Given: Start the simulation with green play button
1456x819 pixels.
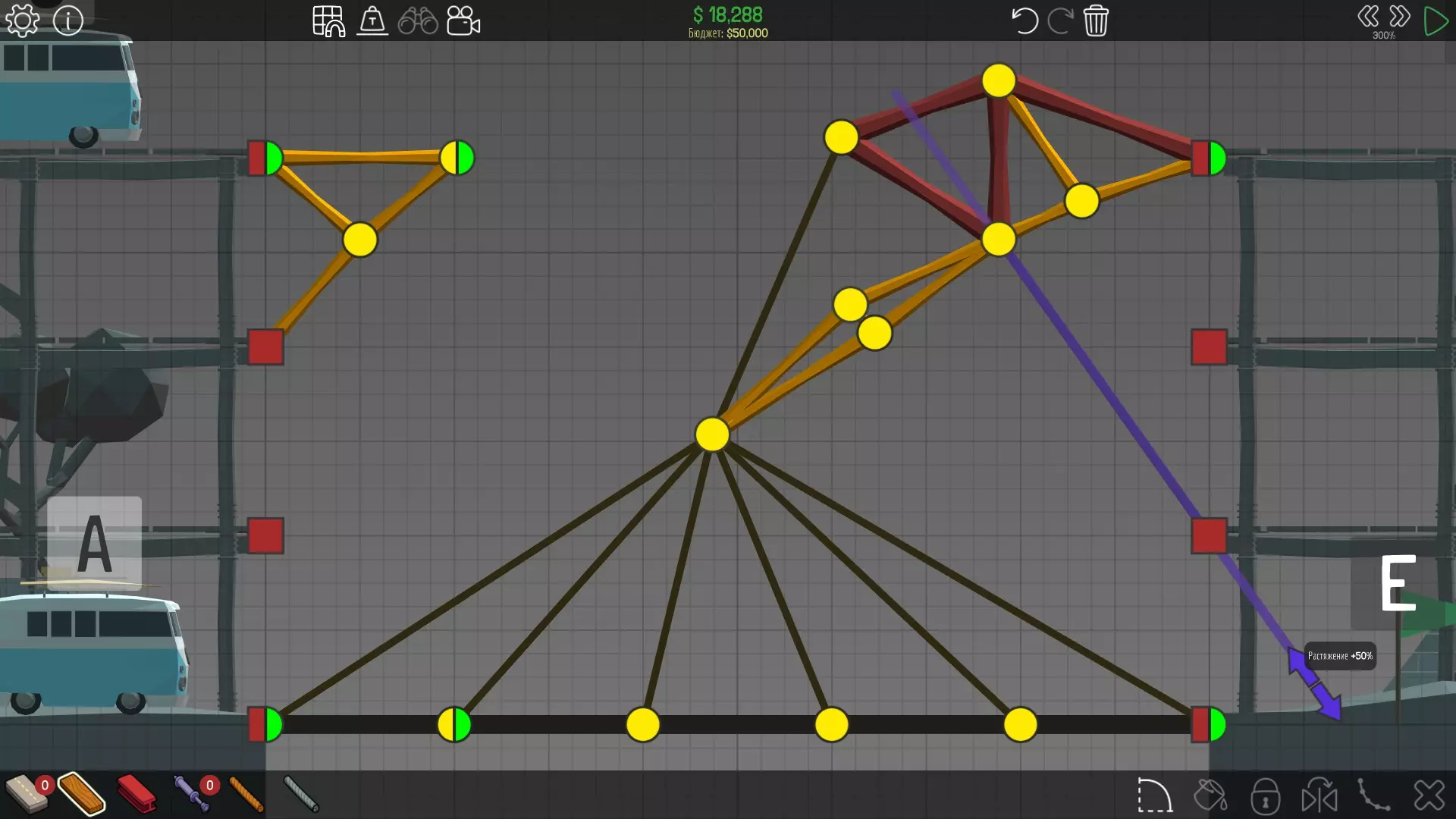Looking at the screenshot, I should click(1436, 20).
